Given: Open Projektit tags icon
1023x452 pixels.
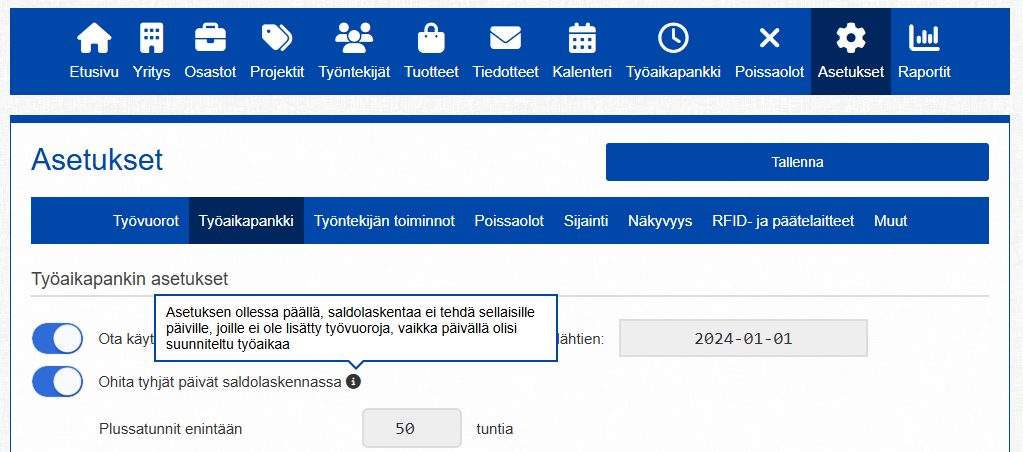Looking at the screenshot, I should (x=277, y=38).
